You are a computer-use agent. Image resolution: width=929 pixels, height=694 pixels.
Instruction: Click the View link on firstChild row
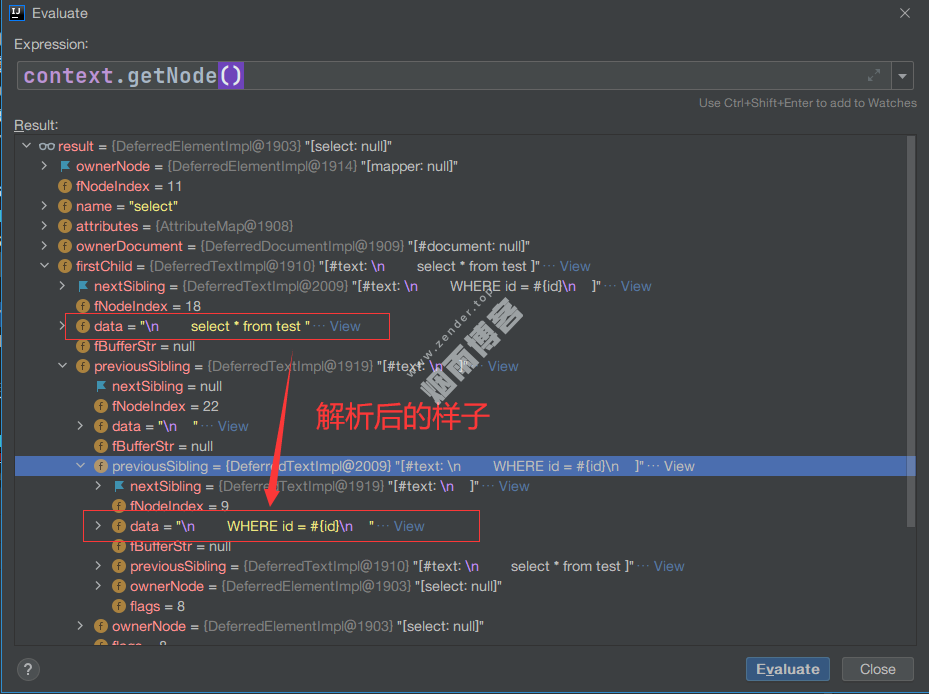pyautogui.click(x=575, y=266)
